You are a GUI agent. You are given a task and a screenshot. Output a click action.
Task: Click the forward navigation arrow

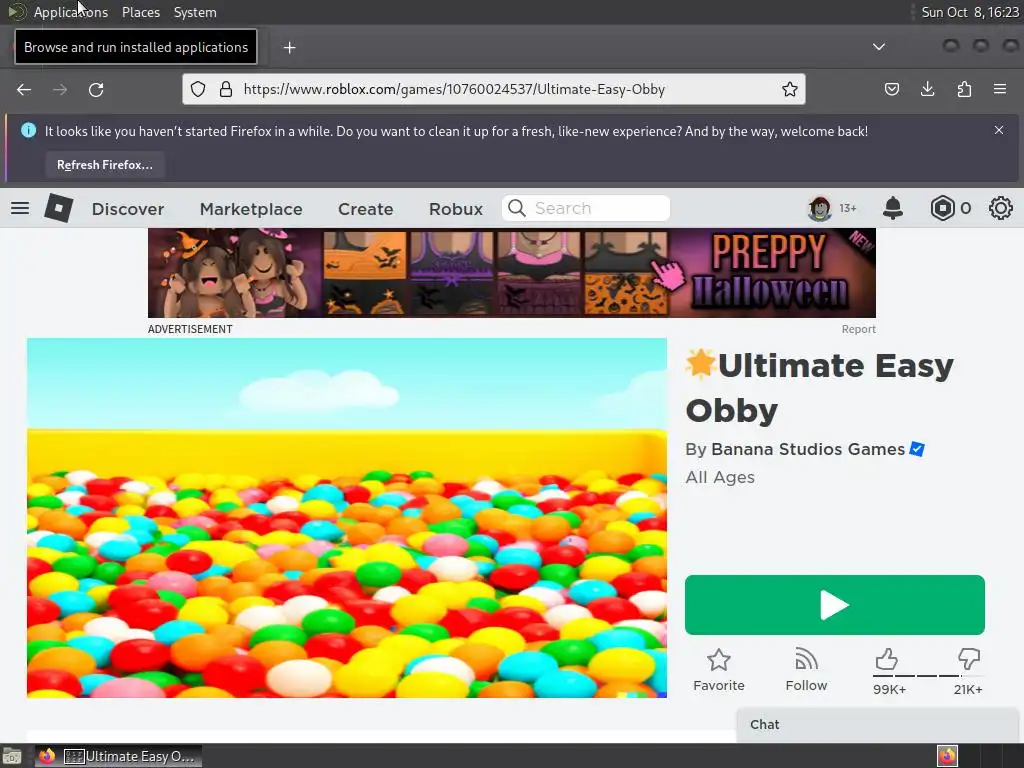[x=60, y=89]
